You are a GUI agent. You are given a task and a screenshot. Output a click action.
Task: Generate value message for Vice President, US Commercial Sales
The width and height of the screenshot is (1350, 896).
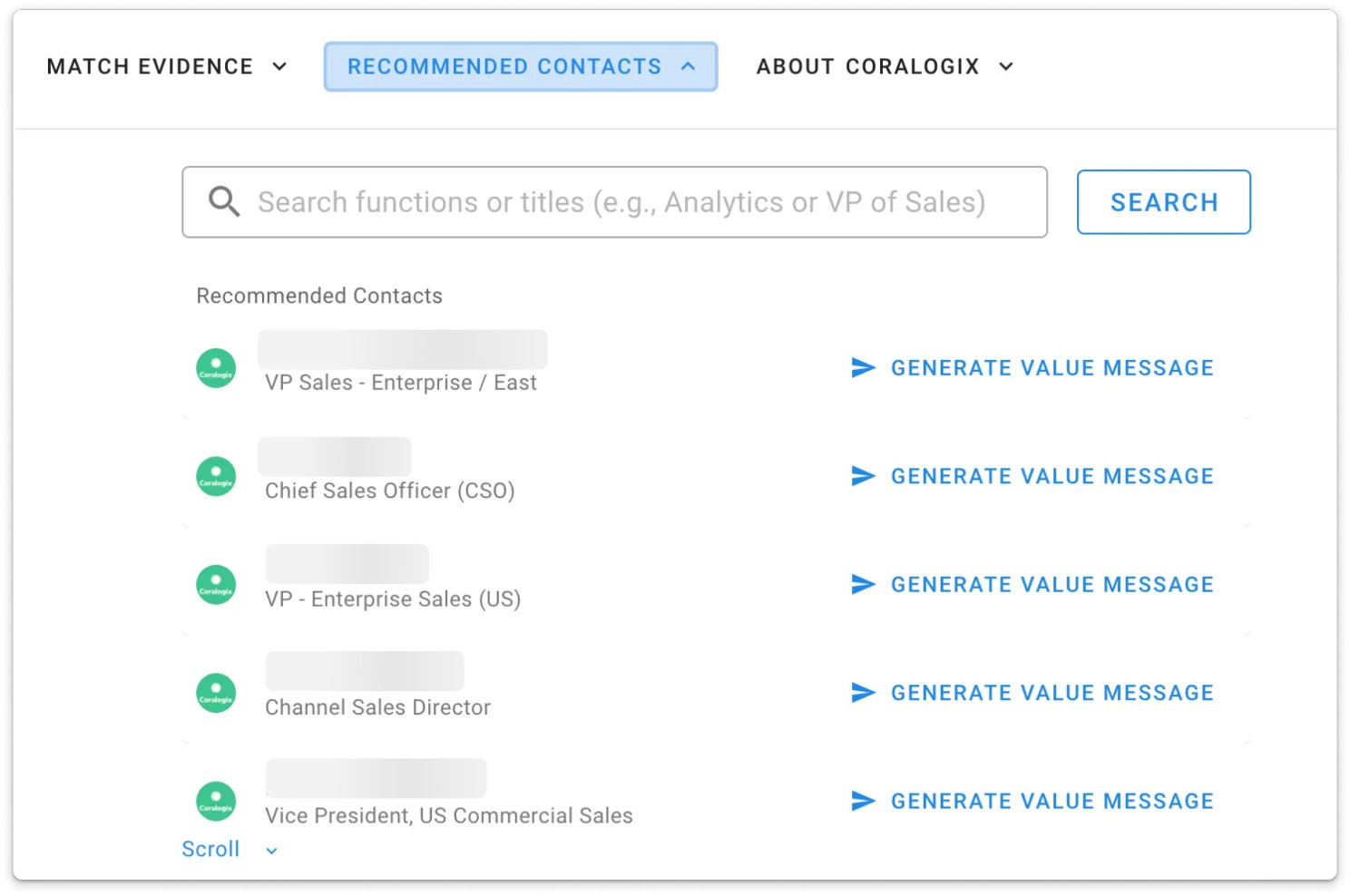point(1052,802)
